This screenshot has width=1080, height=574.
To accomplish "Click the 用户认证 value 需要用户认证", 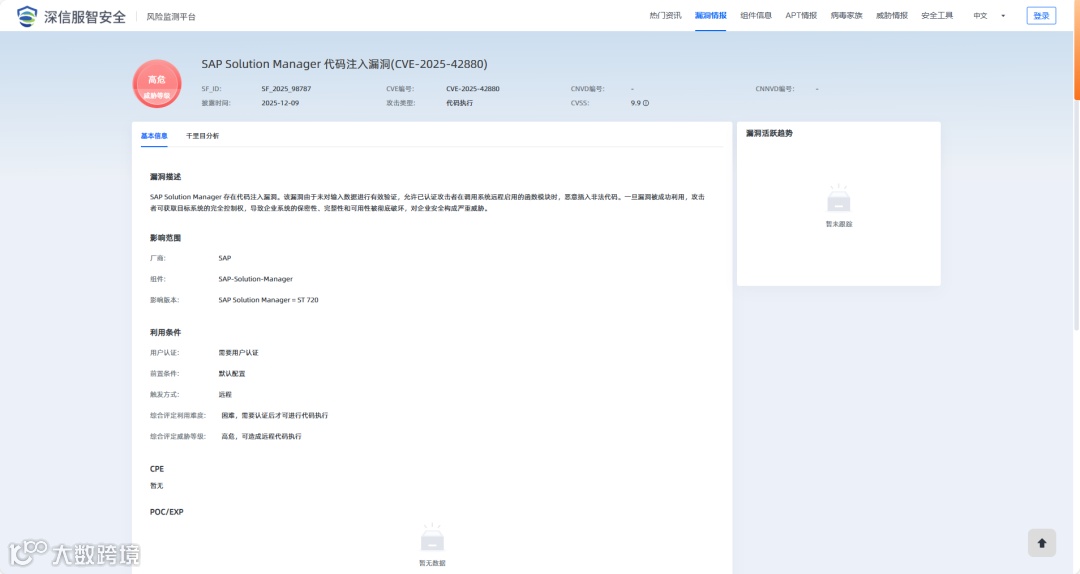I will [238, 353].
